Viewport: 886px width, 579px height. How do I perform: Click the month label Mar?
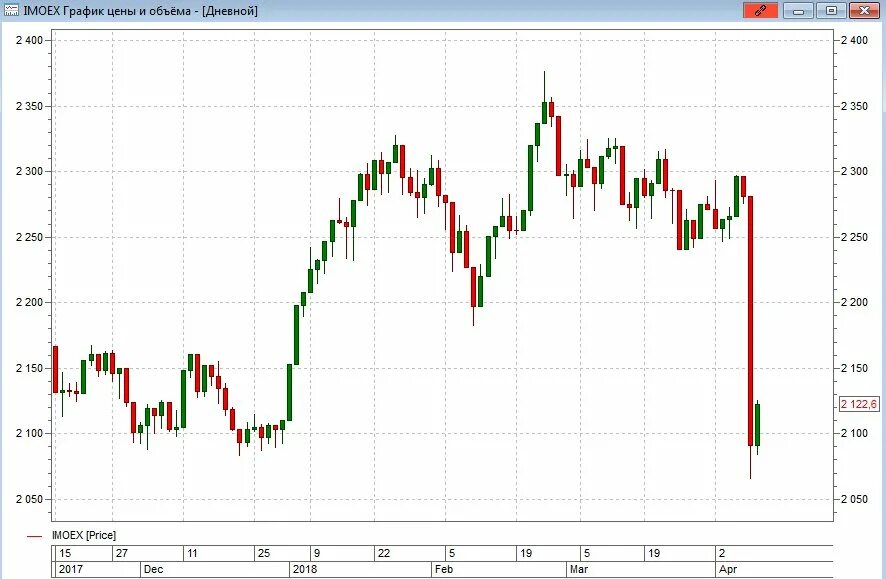579,569
